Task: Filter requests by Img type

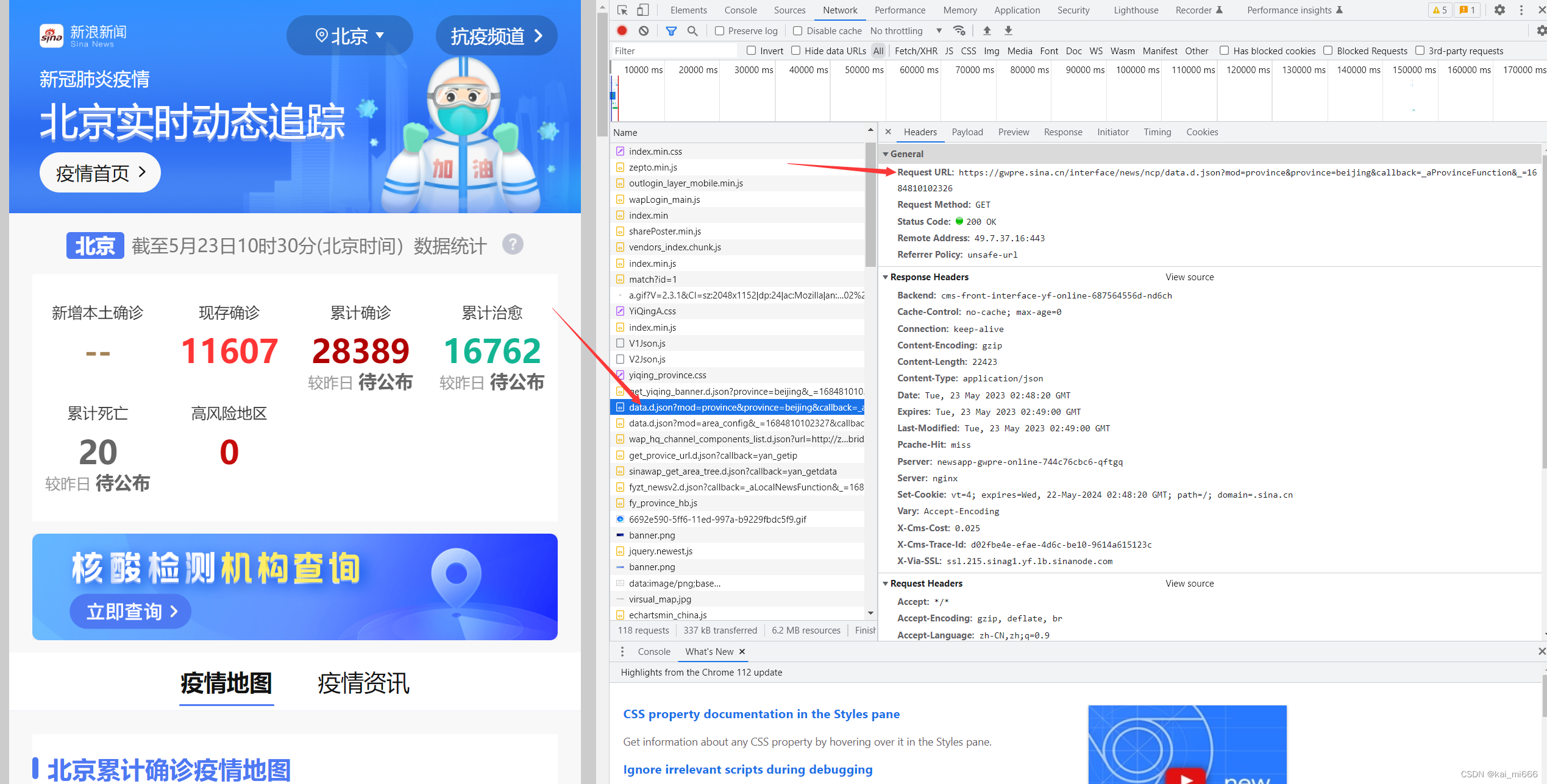Action: 992,51
